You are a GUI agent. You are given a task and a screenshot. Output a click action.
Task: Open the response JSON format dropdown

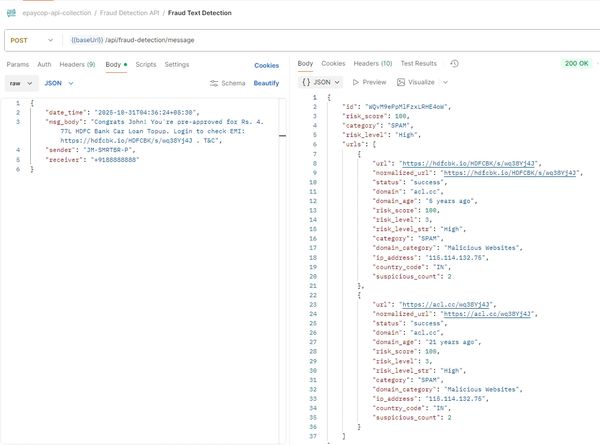320,82
